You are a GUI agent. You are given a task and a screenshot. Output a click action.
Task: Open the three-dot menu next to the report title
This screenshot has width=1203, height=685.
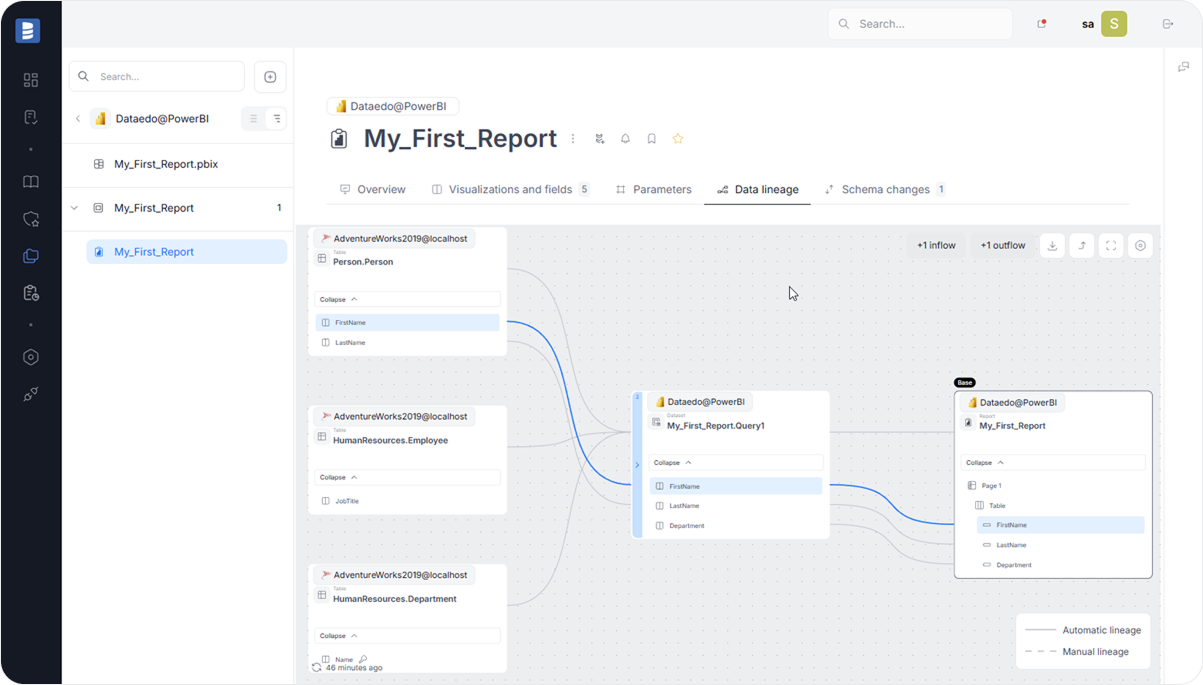[573, 139]
